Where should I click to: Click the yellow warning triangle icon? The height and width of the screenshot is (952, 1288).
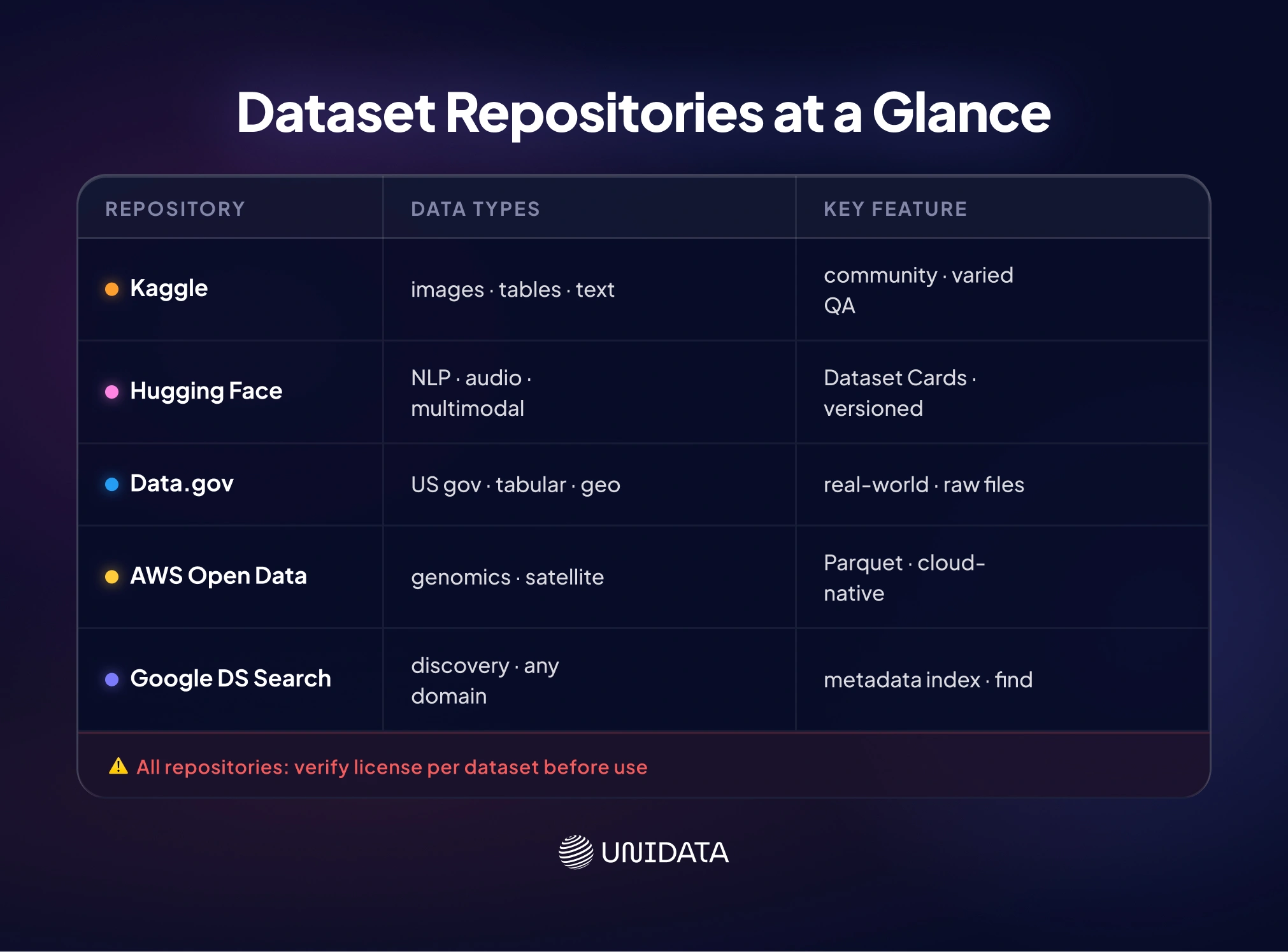(118, 766)
